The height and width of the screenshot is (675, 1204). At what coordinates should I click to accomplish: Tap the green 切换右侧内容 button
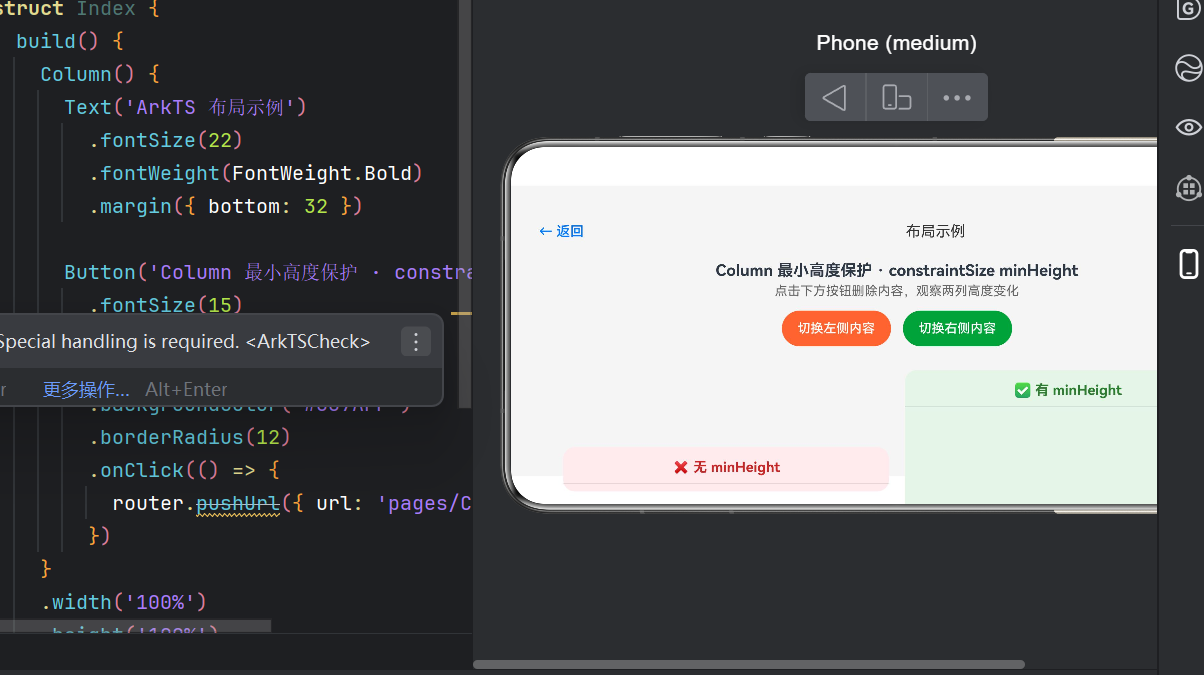pos(957,328)
